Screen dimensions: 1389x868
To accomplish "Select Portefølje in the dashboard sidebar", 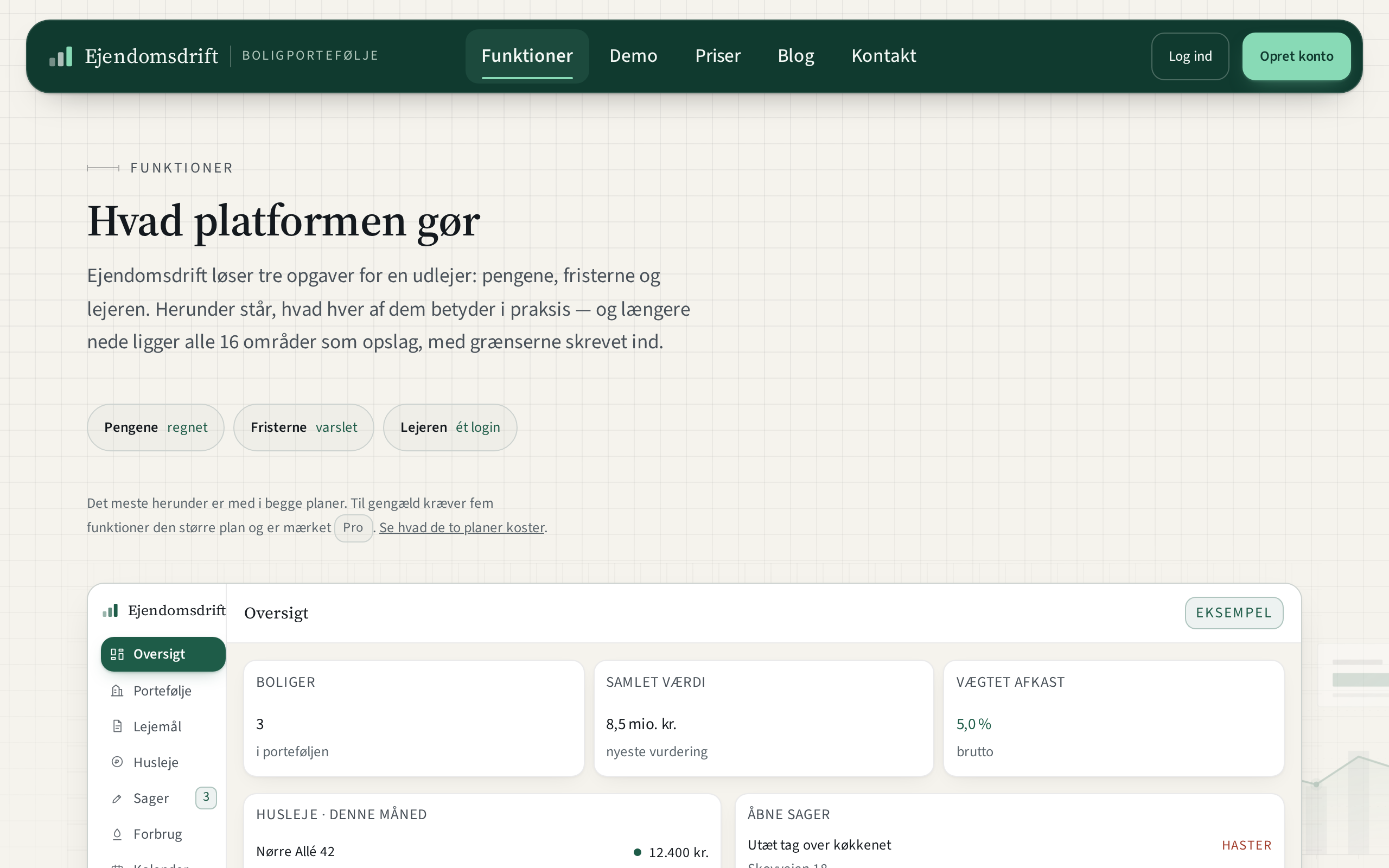I will coord(163,691).
